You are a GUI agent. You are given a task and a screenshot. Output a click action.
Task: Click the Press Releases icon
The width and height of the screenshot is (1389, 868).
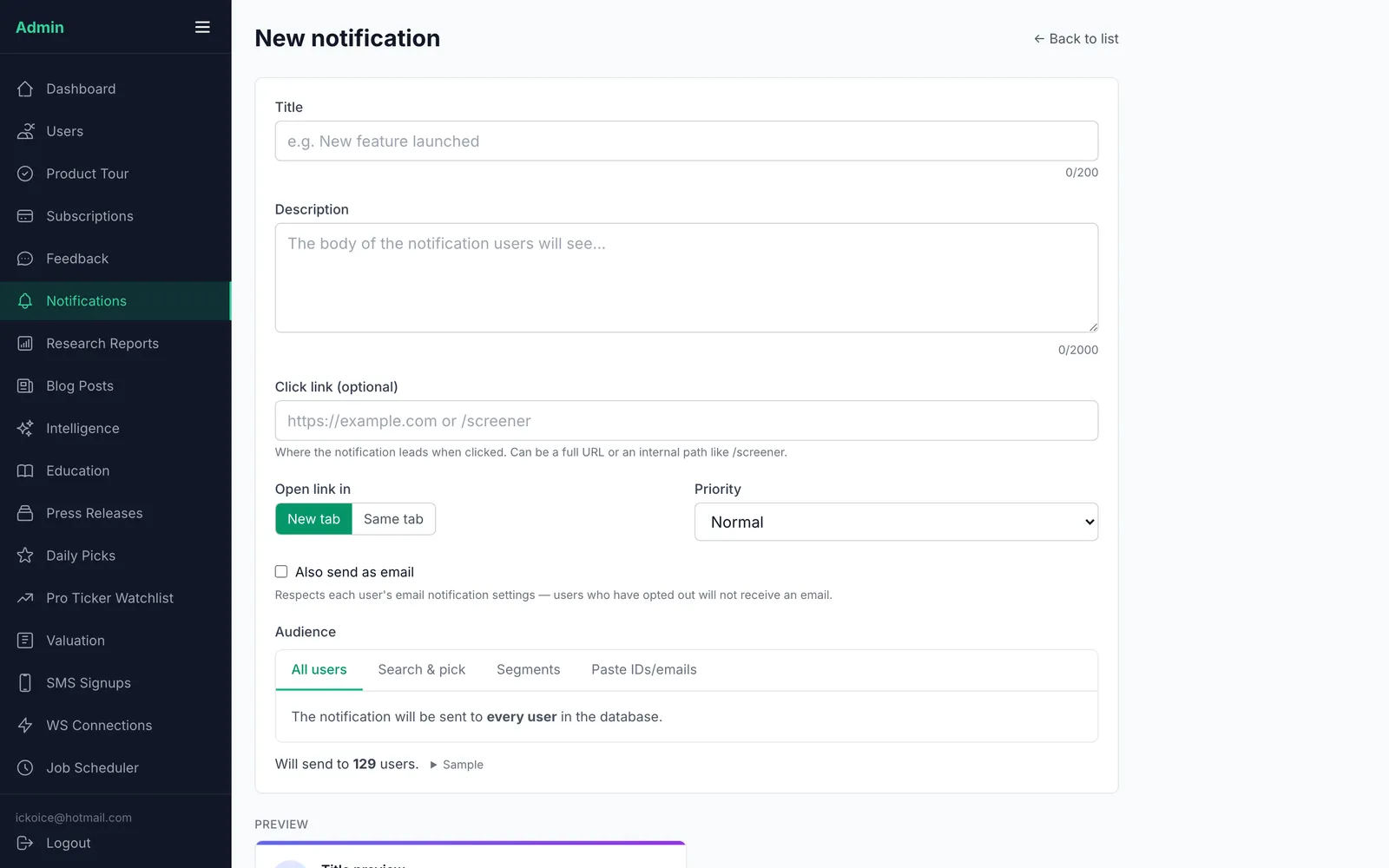pos(25,513)
